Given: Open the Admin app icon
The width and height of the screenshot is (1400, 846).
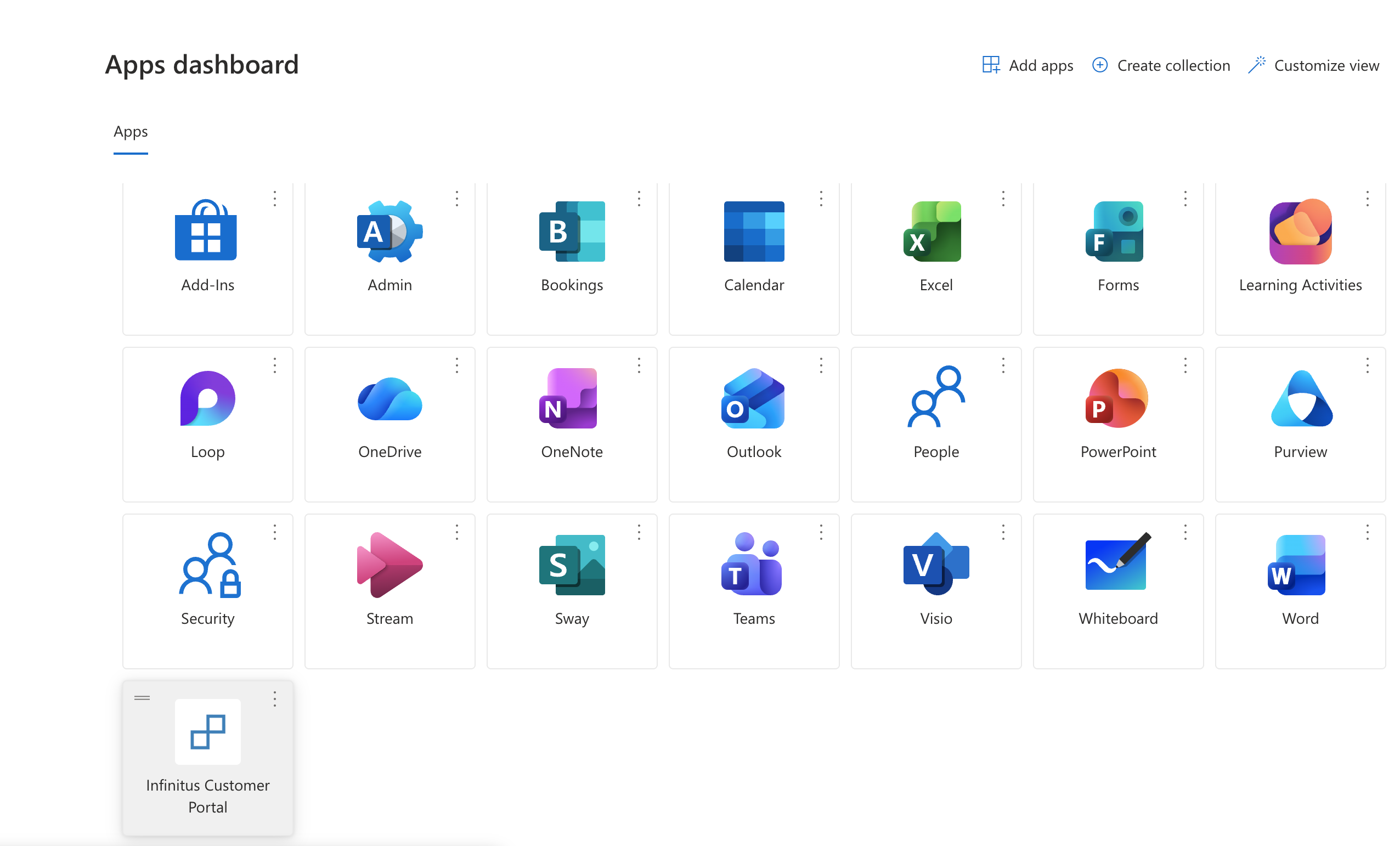Looking at the screenshot, I should pos(389,230).
